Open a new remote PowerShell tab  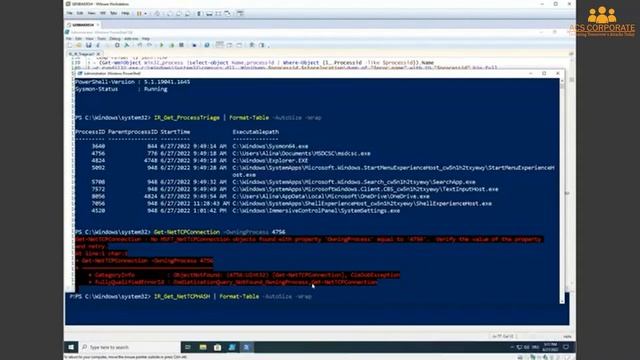click(194, 45)
